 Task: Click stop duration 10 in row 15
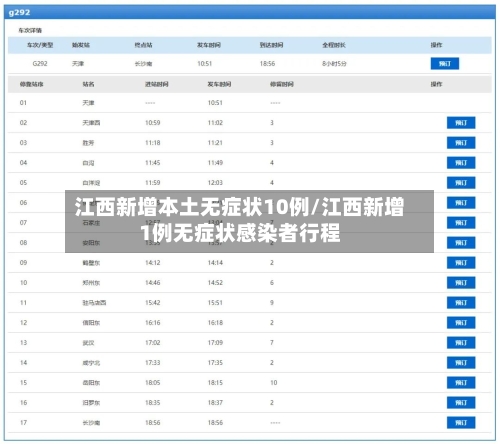(x=273, y=383)
